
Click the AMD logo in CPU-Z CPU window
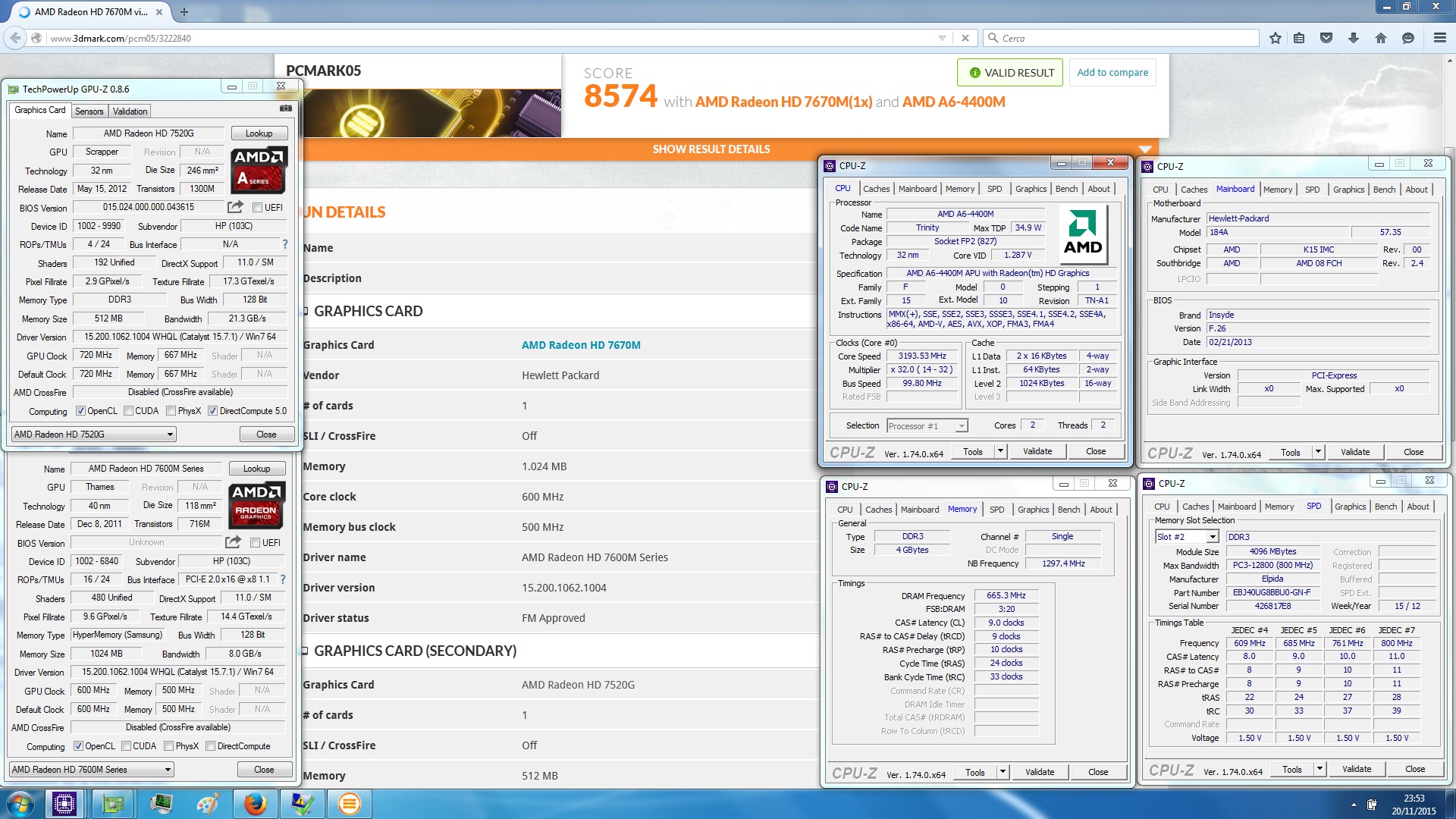click(1082, 234)
